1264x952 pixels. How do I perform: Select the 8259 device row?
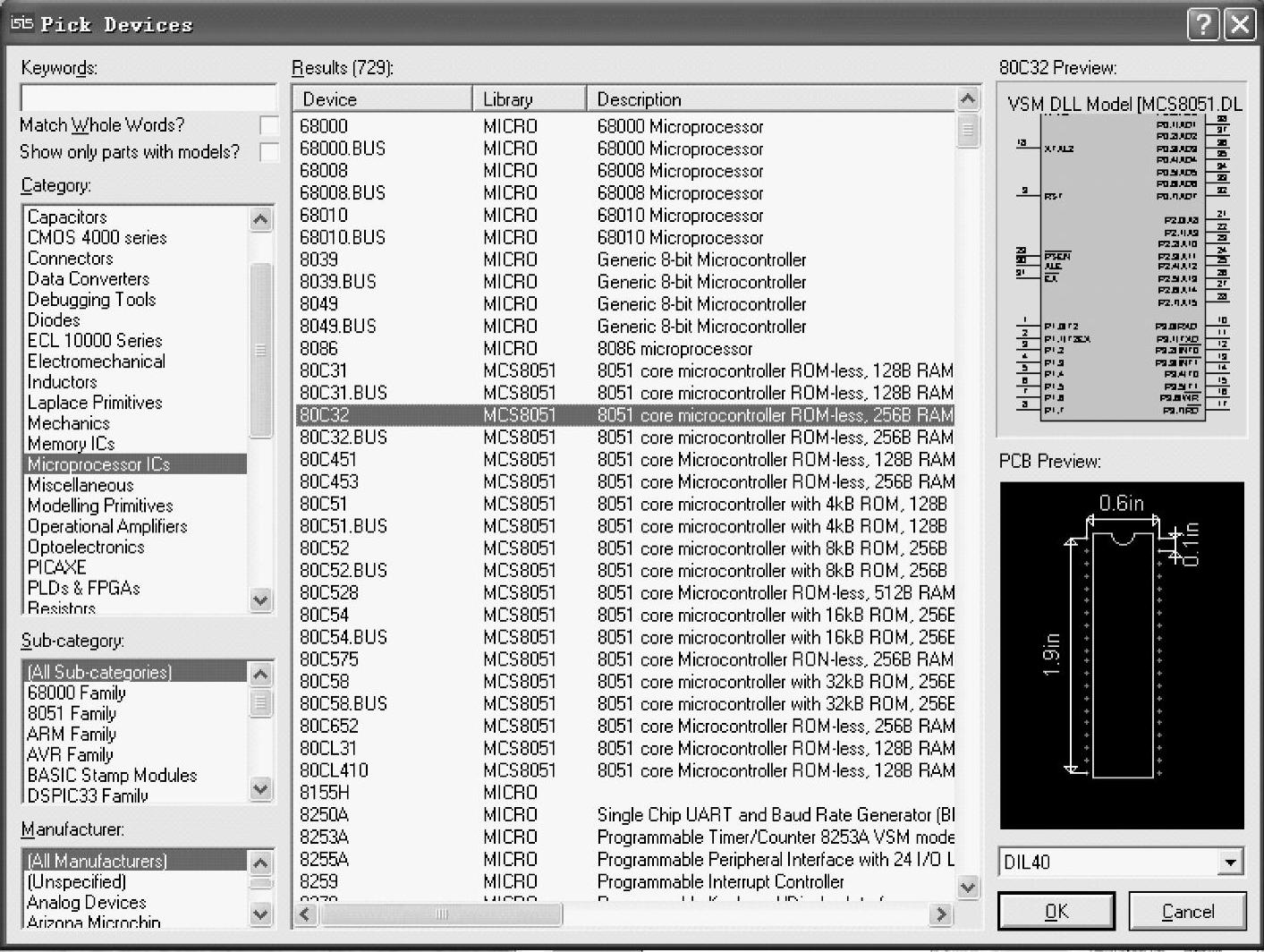click(625, 881)
